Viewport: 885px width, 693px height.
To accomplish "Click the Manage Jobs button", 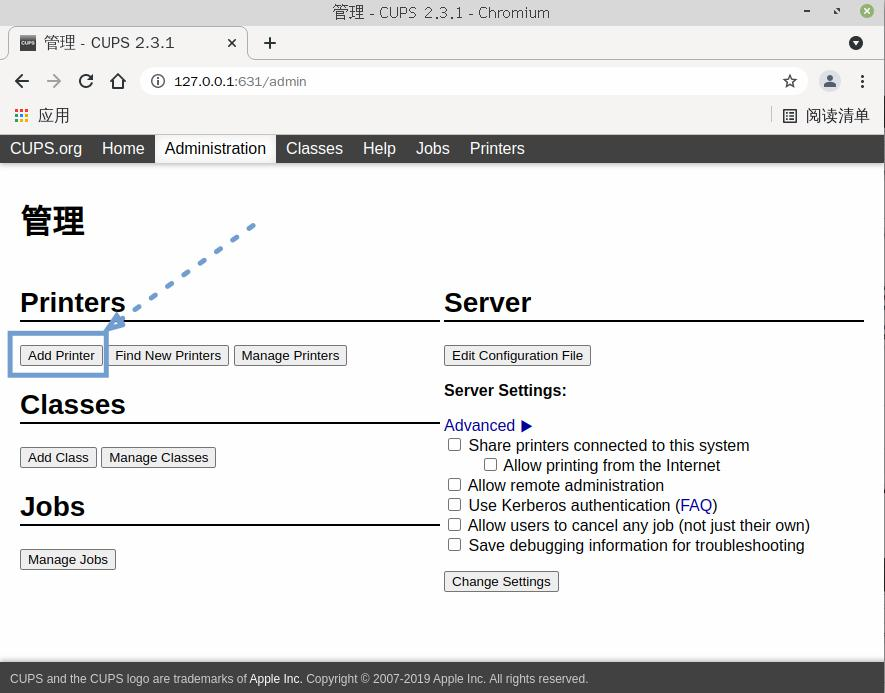I will [x=68, y=560].
